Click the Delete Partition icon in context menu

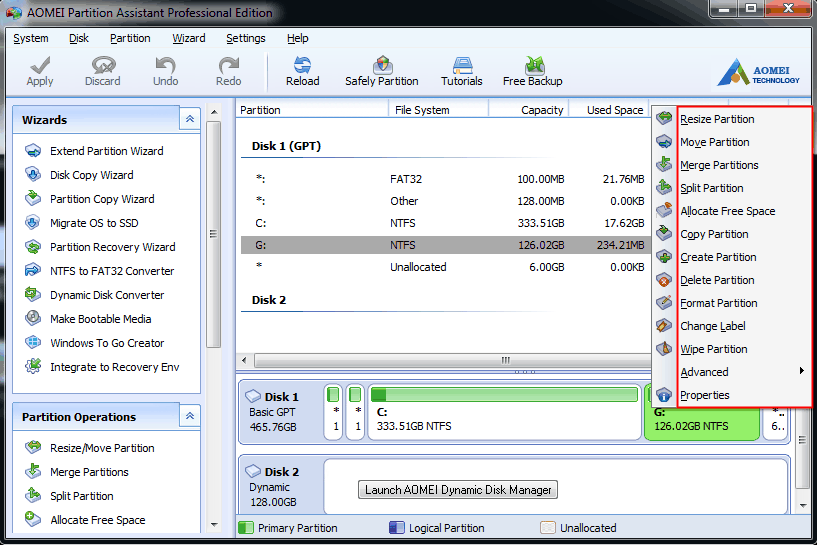(x=664, y=280)
